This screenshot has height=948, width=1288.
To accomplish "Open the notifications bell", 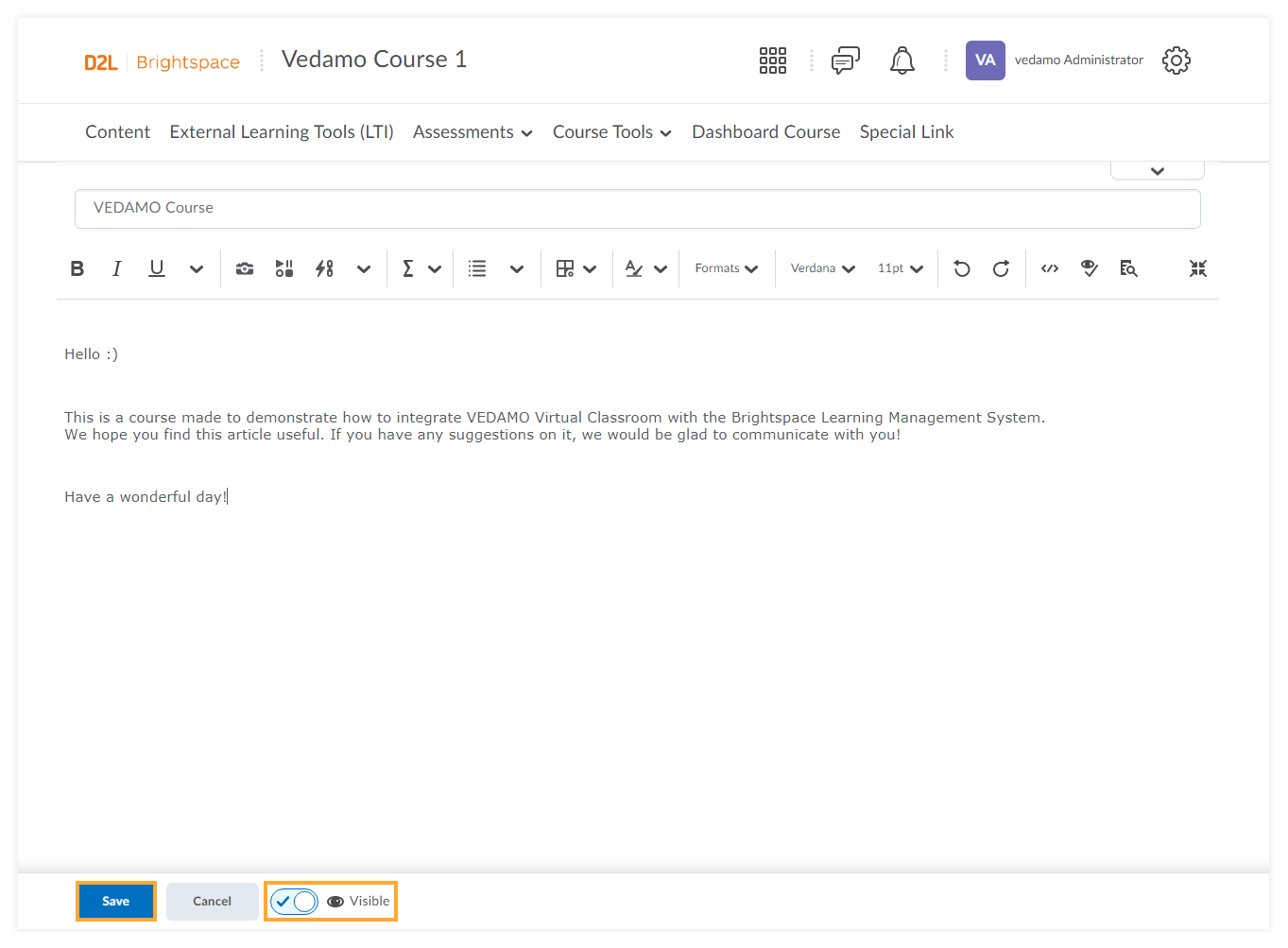I will pos(902,60).
